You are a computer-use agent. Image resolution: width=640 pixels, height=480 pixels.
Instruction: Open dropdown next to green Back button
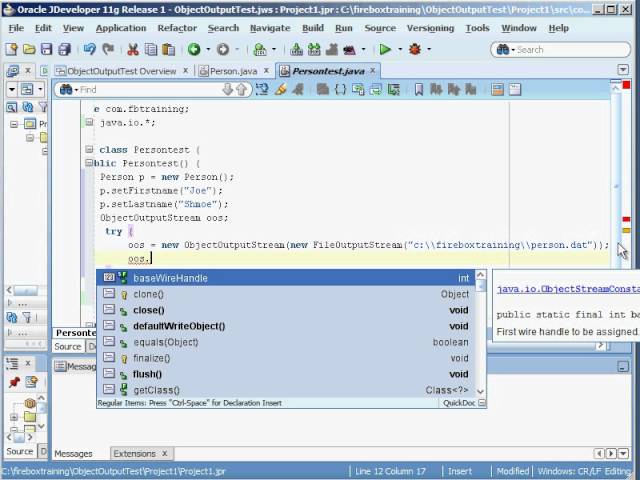click(x=208, y=49)
